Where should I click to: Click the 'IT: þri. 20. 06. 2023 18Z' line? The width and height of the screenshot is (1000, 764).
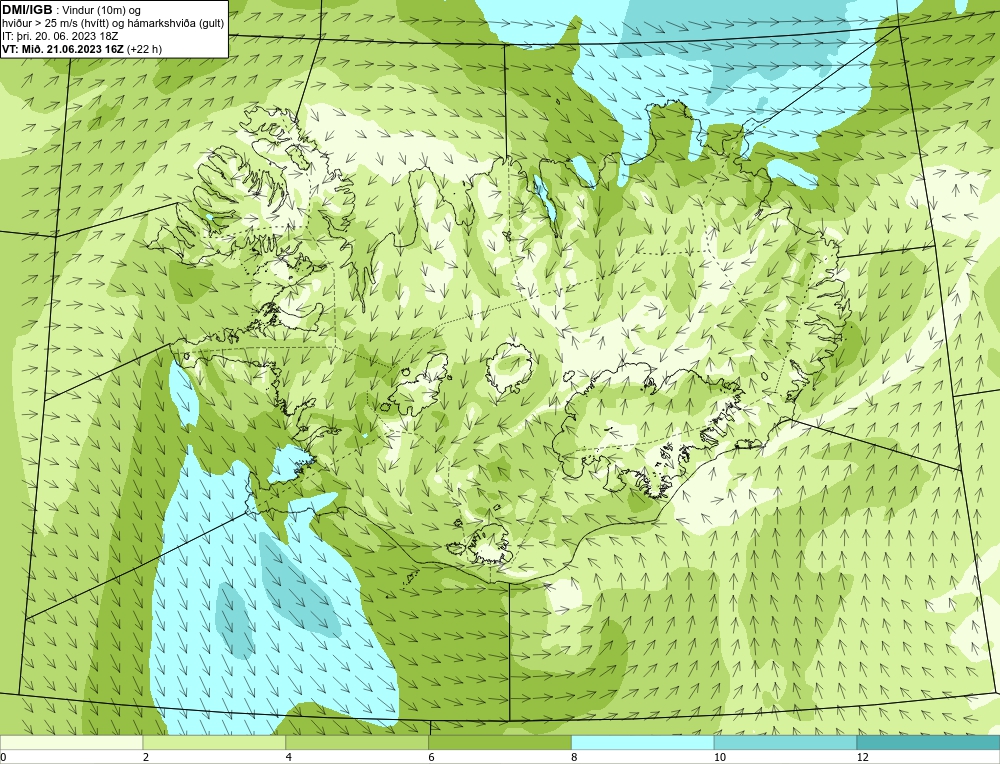pos(60,36)
